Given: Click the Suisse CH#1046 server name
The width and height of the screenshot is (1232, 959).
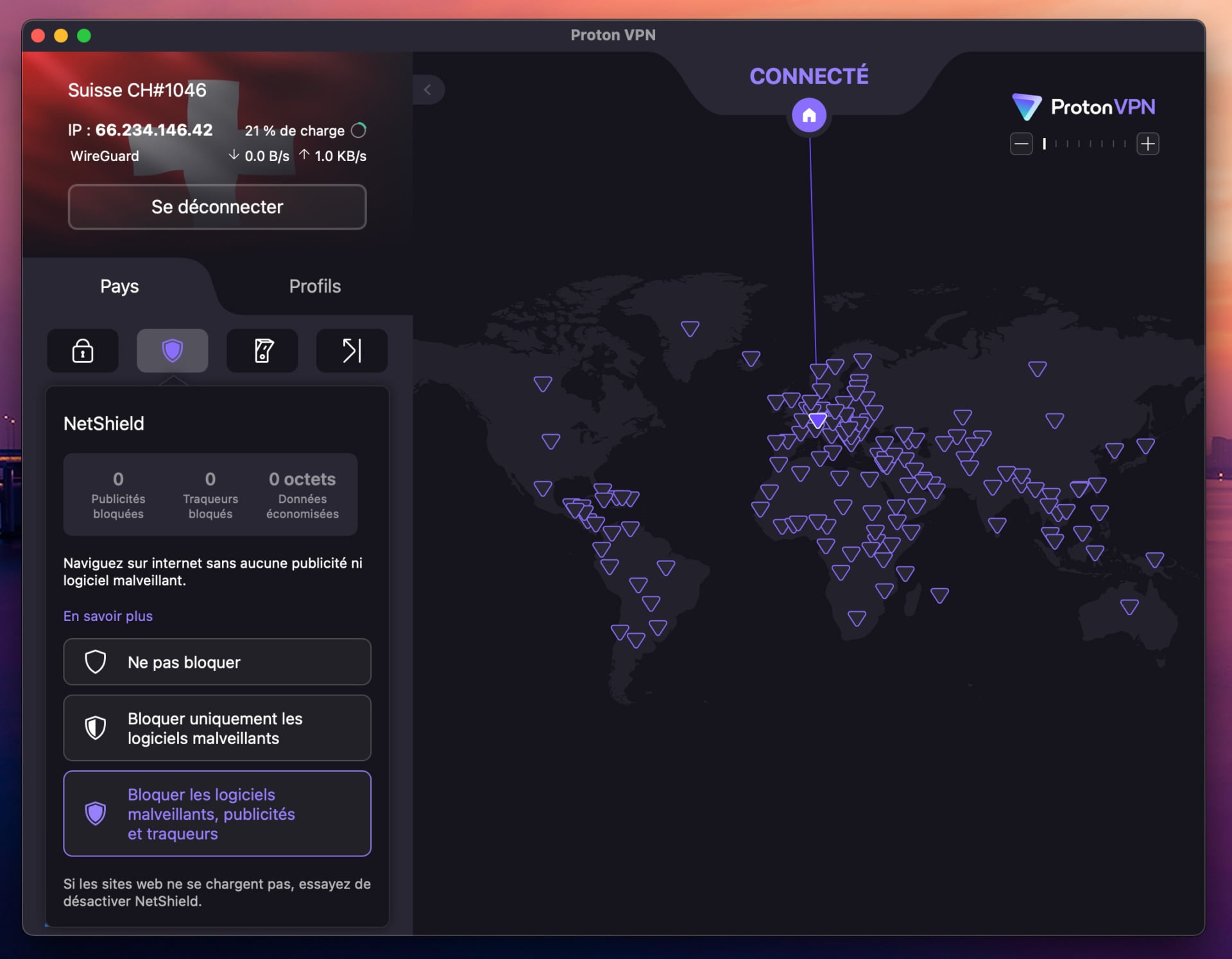Looking at the screenshot, I should click(x=137, y=90).
